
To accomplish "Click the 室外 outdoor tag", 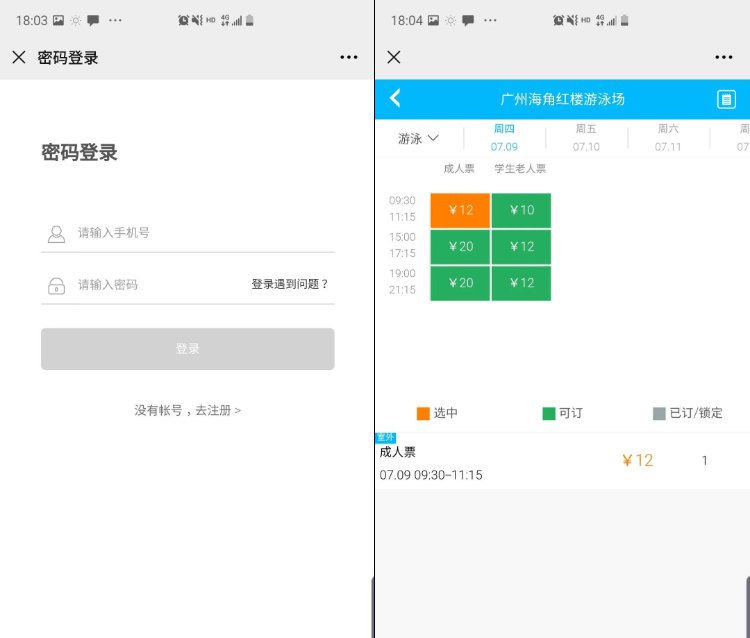I will point(386,438).
